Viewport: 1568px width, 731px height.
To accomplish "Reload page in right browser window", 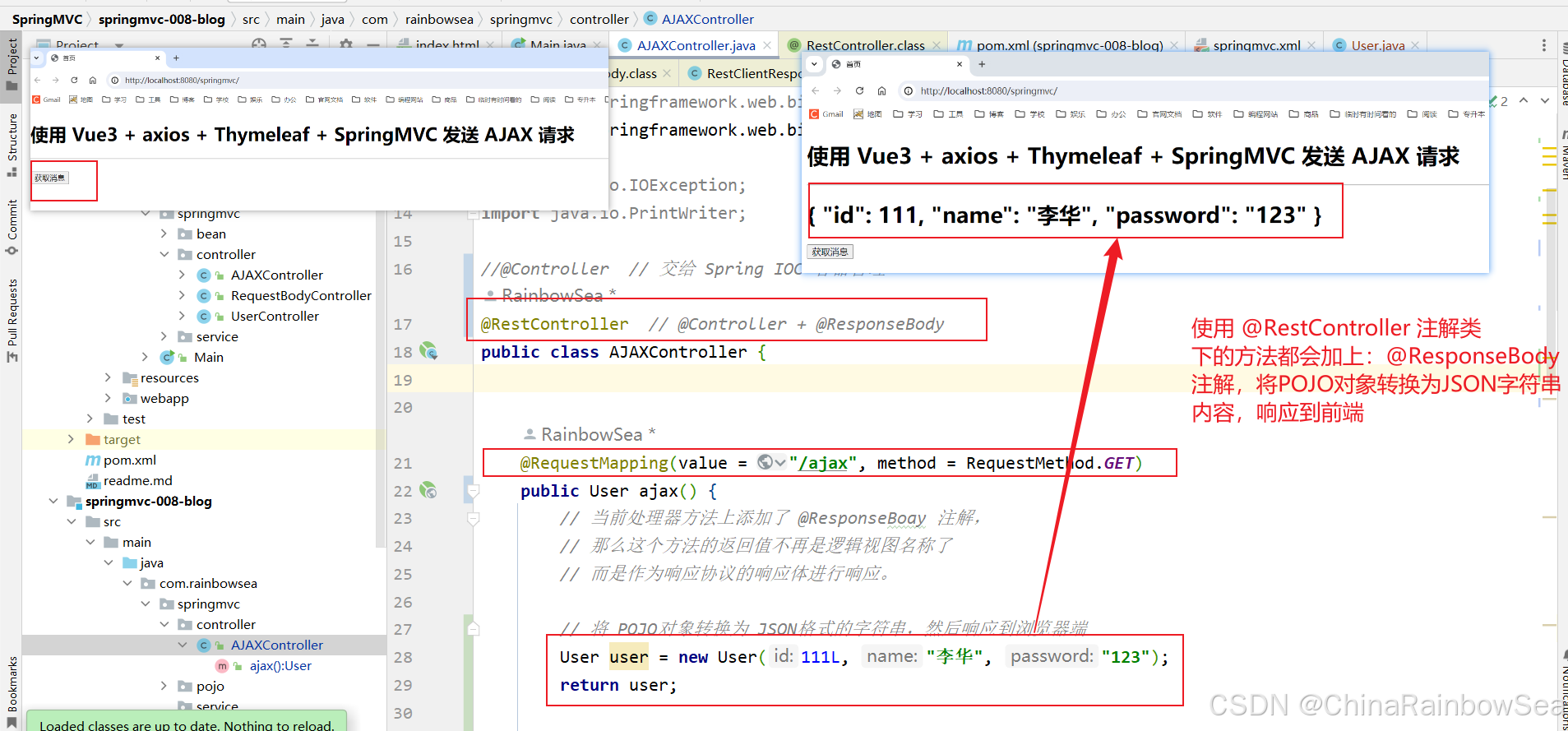I will coord(859,90).
